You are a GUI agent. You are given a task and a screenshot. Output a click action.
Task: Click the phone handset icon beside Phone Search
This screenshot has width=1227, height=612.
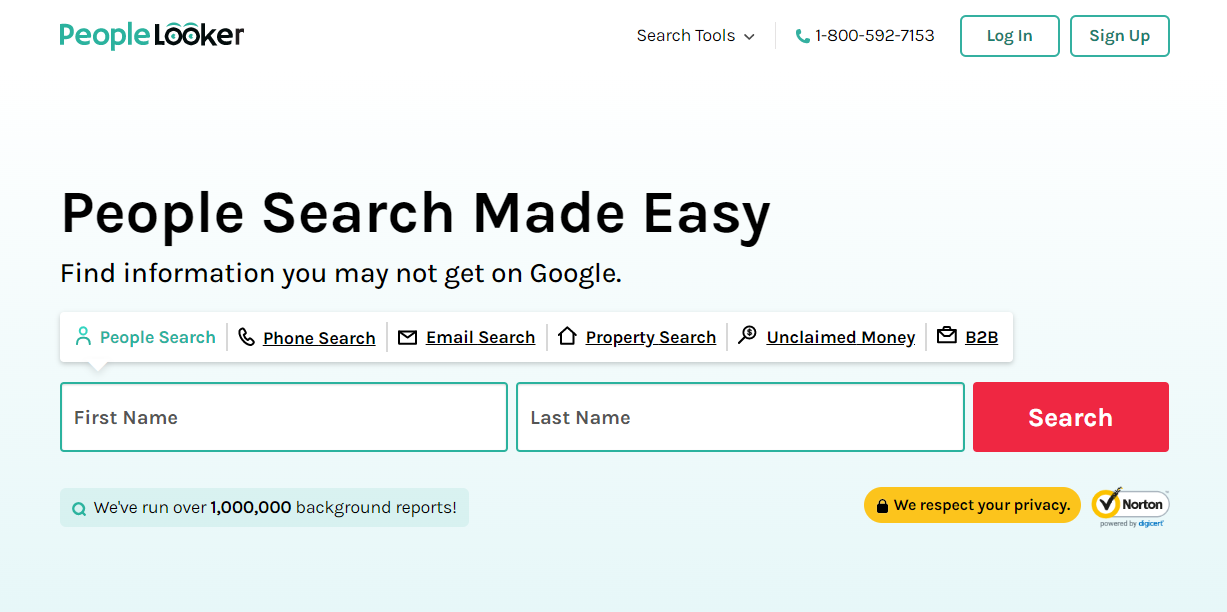click(246, 337)
